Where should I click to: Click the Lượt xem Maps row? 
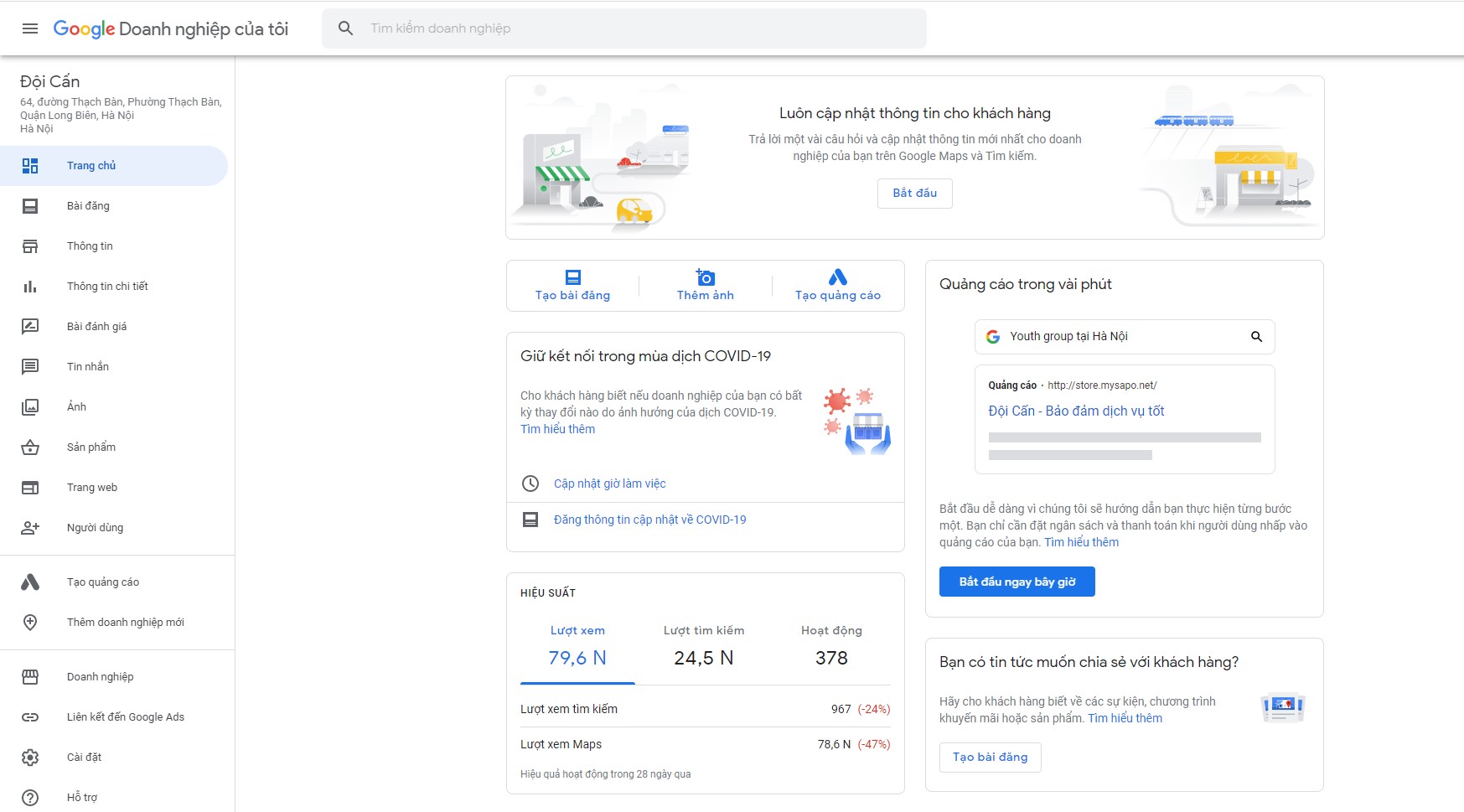(x=705, y=744)
